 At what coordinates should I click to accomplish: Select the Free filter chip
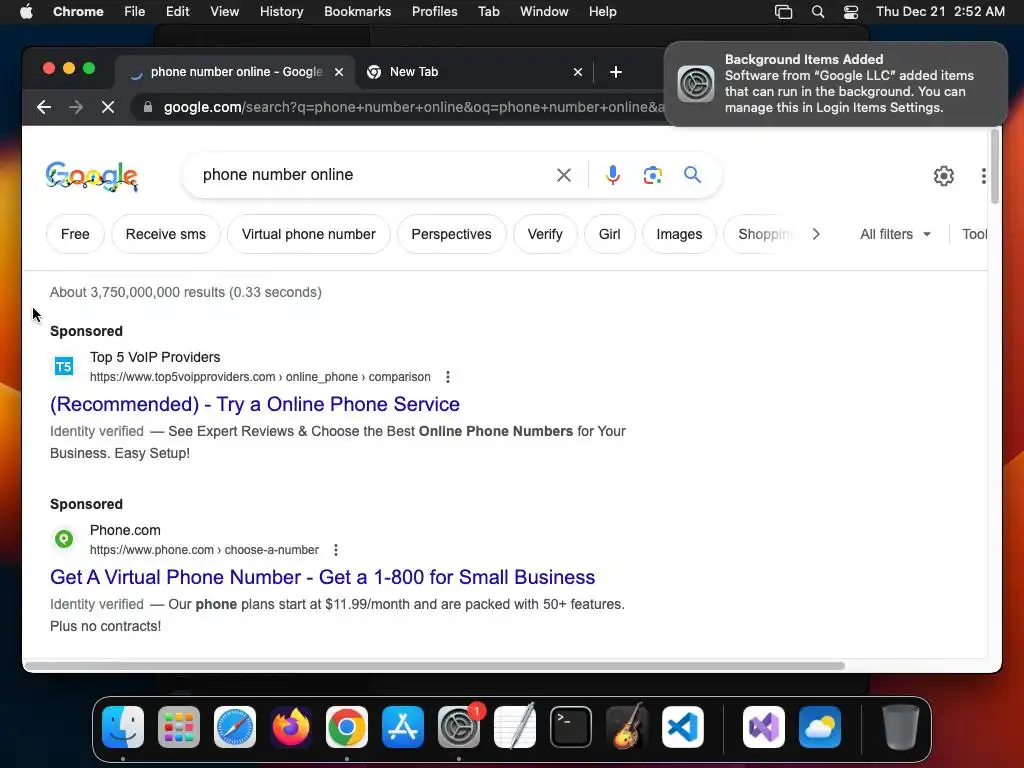[75, 234]
